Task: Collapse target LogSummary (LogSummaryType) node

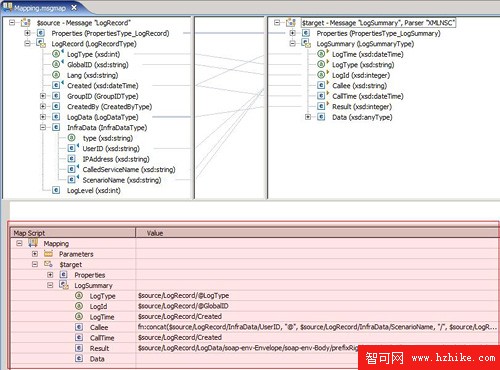Action: pos(292,43)
